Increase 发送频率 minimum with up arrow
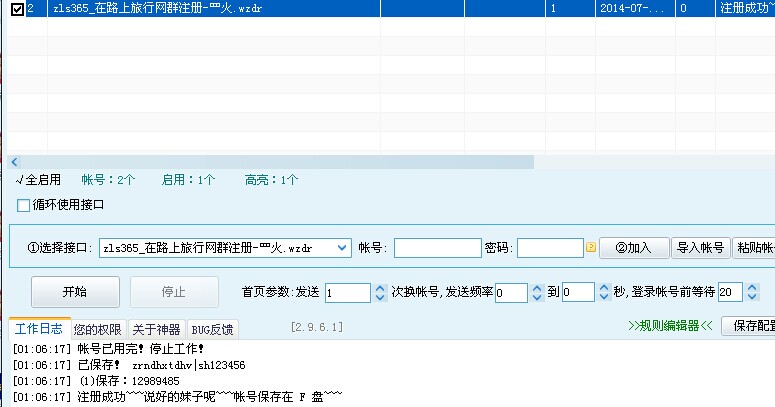Screen dimensions: 775x407 [537, 288]
